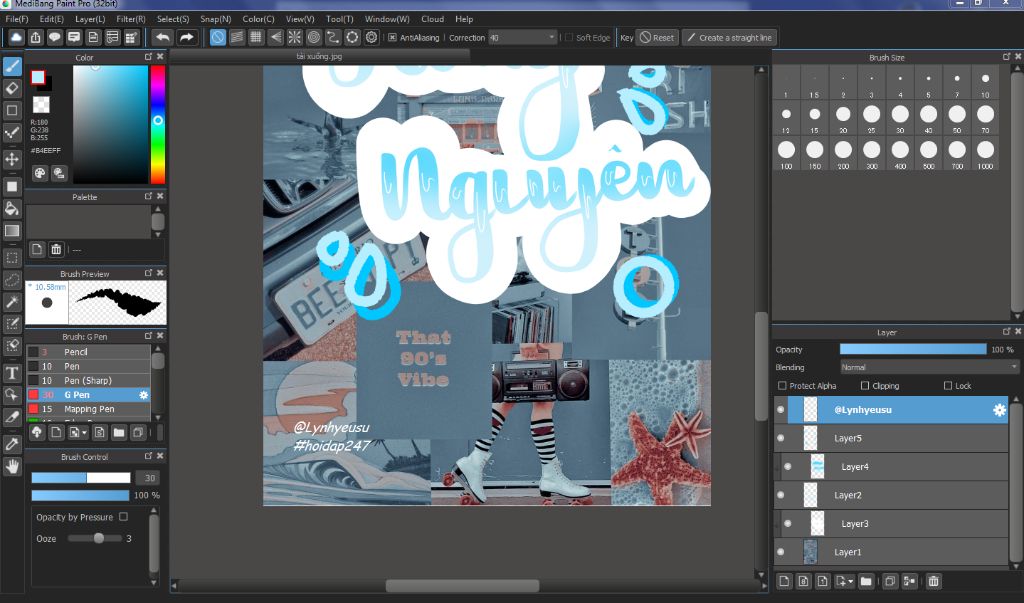Click the hue color strip
Screen dimensions: 1024x603
click(157, 124)
